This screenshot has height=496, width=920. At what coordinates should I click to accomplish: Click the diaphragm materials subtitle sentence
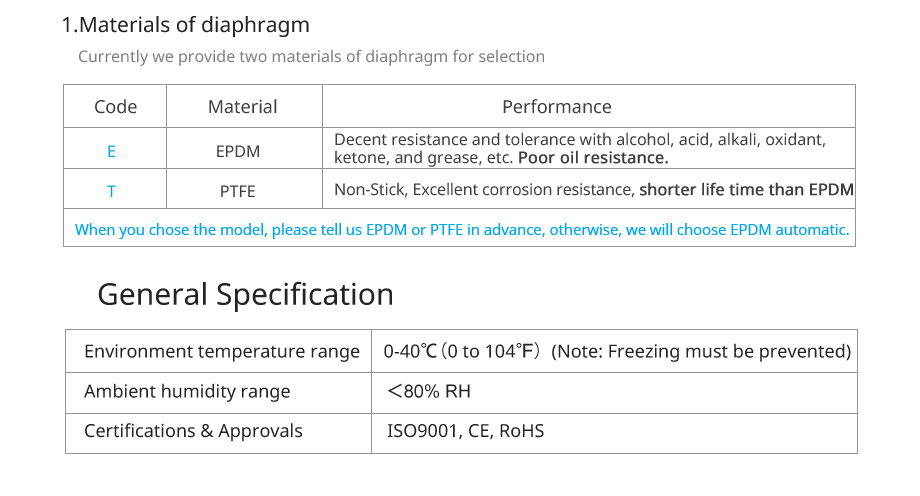311,56
